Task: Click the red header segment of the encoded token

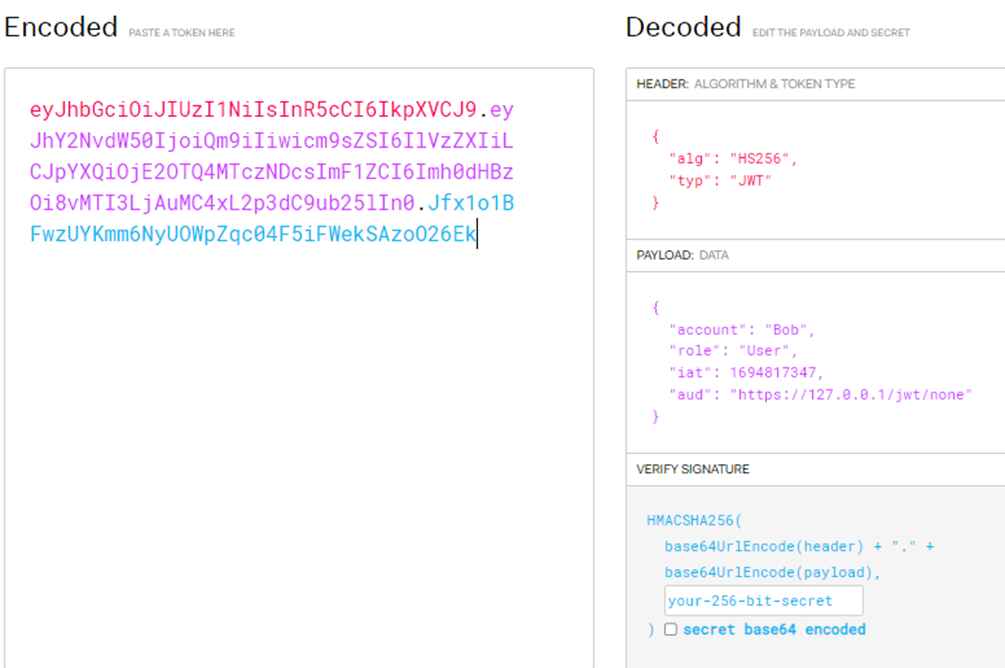Action: coord(253,110)
